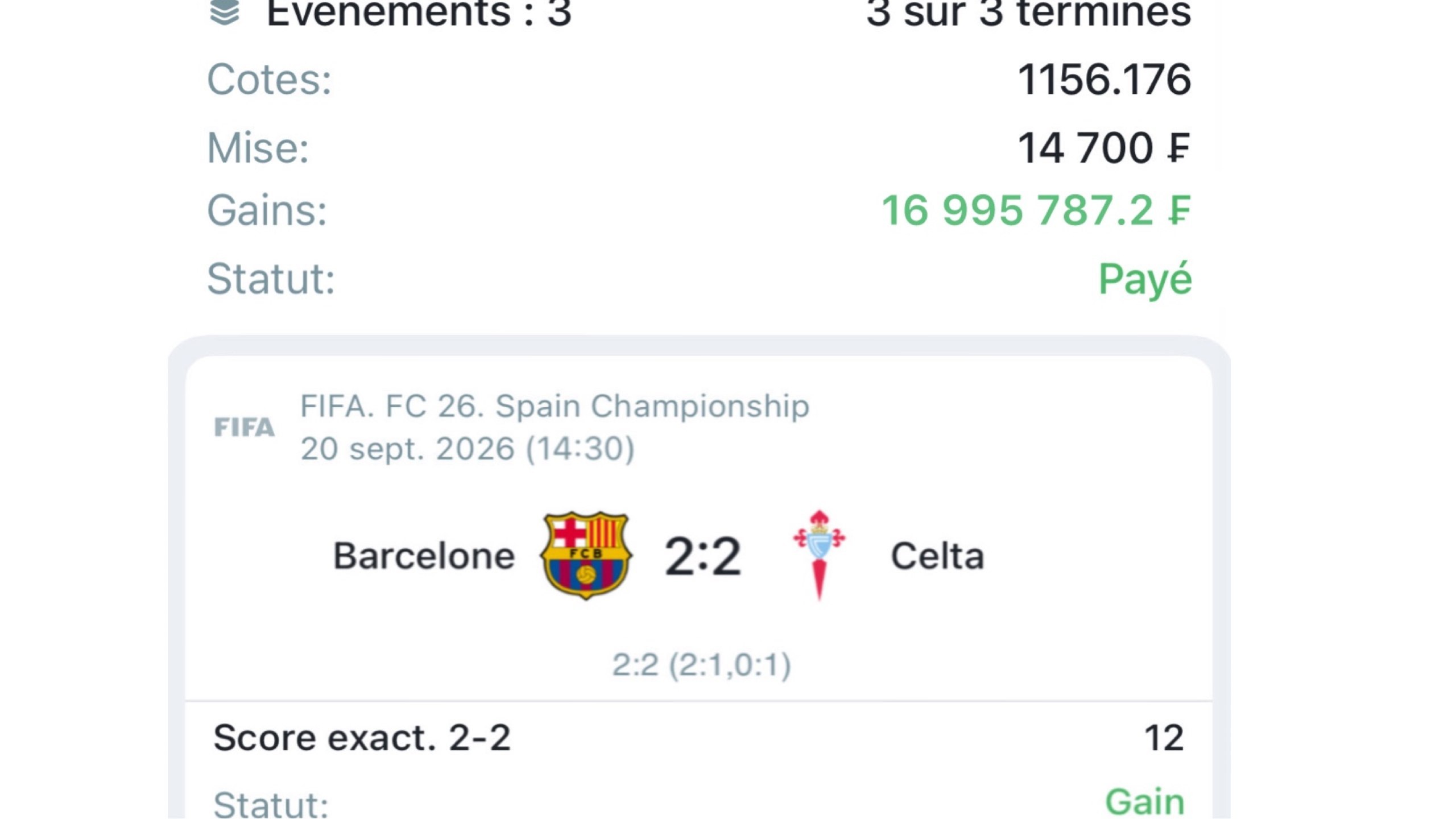Click the stacked layers events icon
Screen dimensions: 1456x819
[x=225, y=13]
